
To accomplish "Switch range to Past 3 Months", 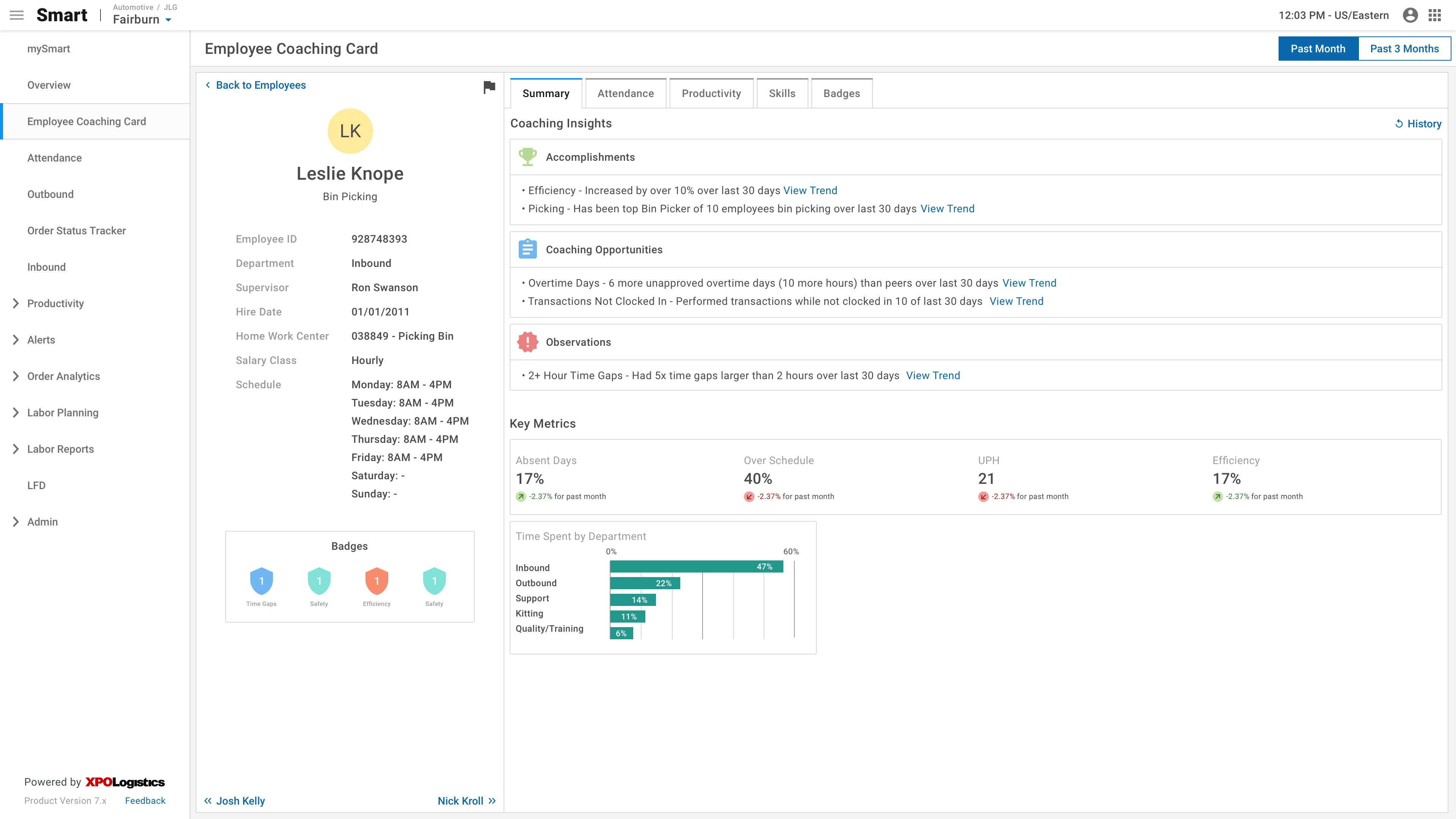I will pyautogui.click(x=1404, y=49).
